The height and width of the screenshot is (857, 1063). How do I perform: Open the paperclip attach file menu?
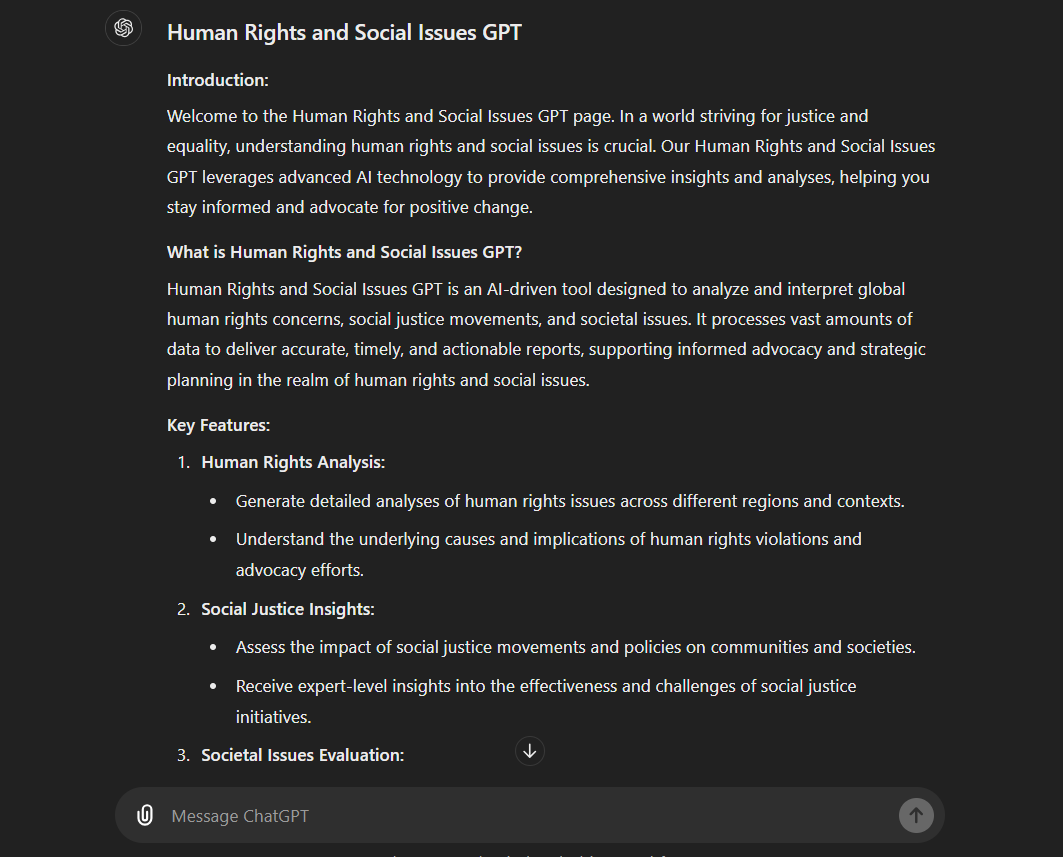click(x=145, y=815)
